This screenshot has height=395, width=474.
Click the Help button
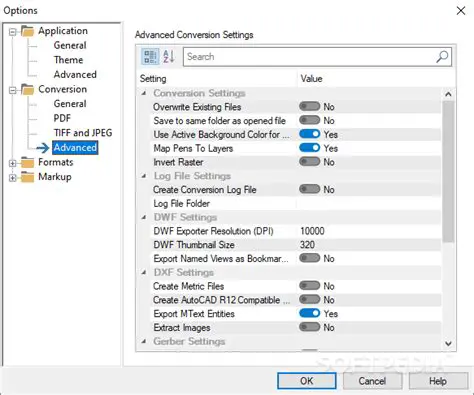pos(438,381)
